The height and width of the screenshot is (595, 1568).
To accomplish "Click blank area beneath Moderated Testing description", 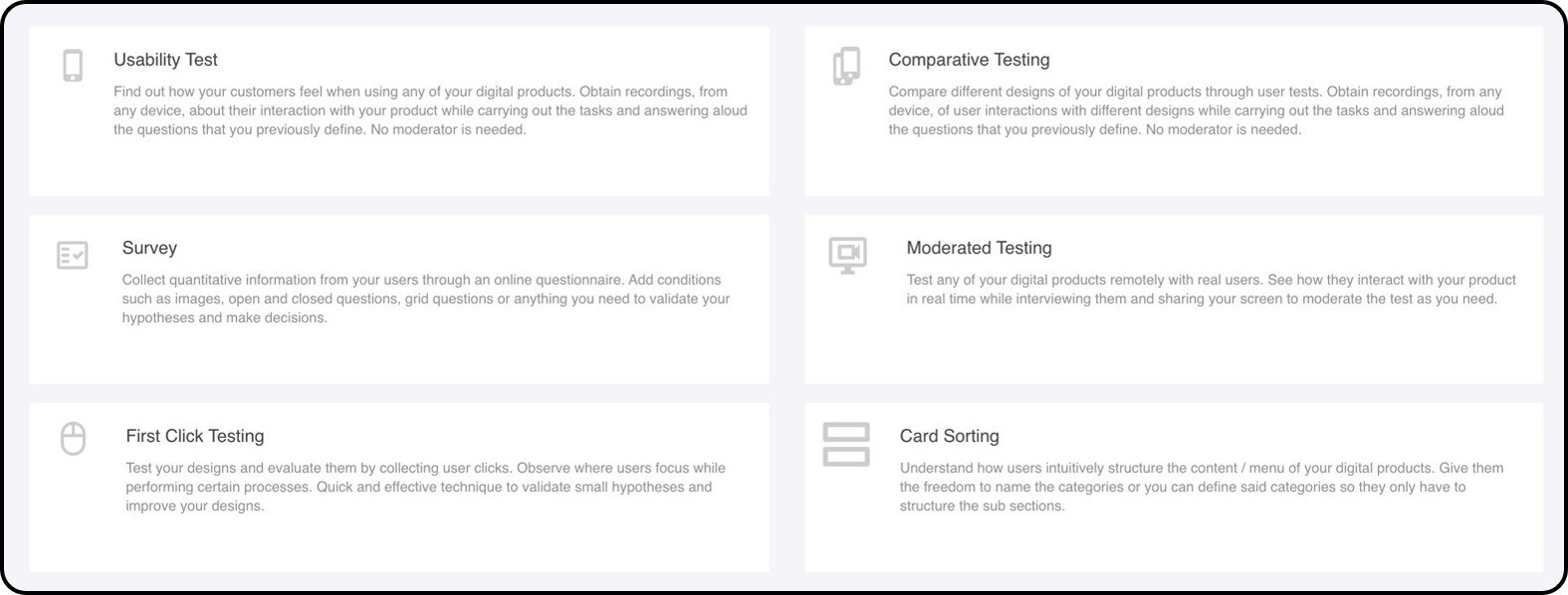I will (1175, 348).
